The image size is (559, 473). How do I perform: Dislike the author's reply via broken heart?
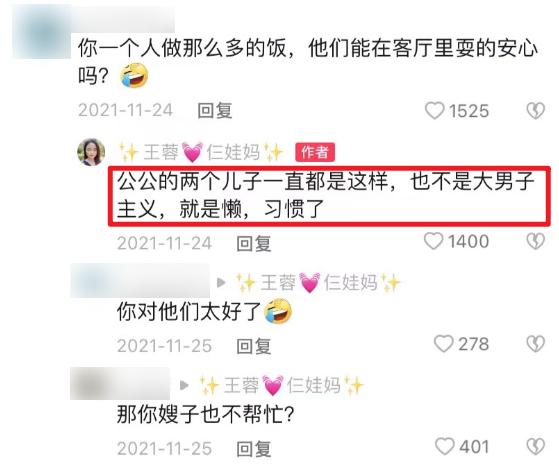[x=535, y=241]
